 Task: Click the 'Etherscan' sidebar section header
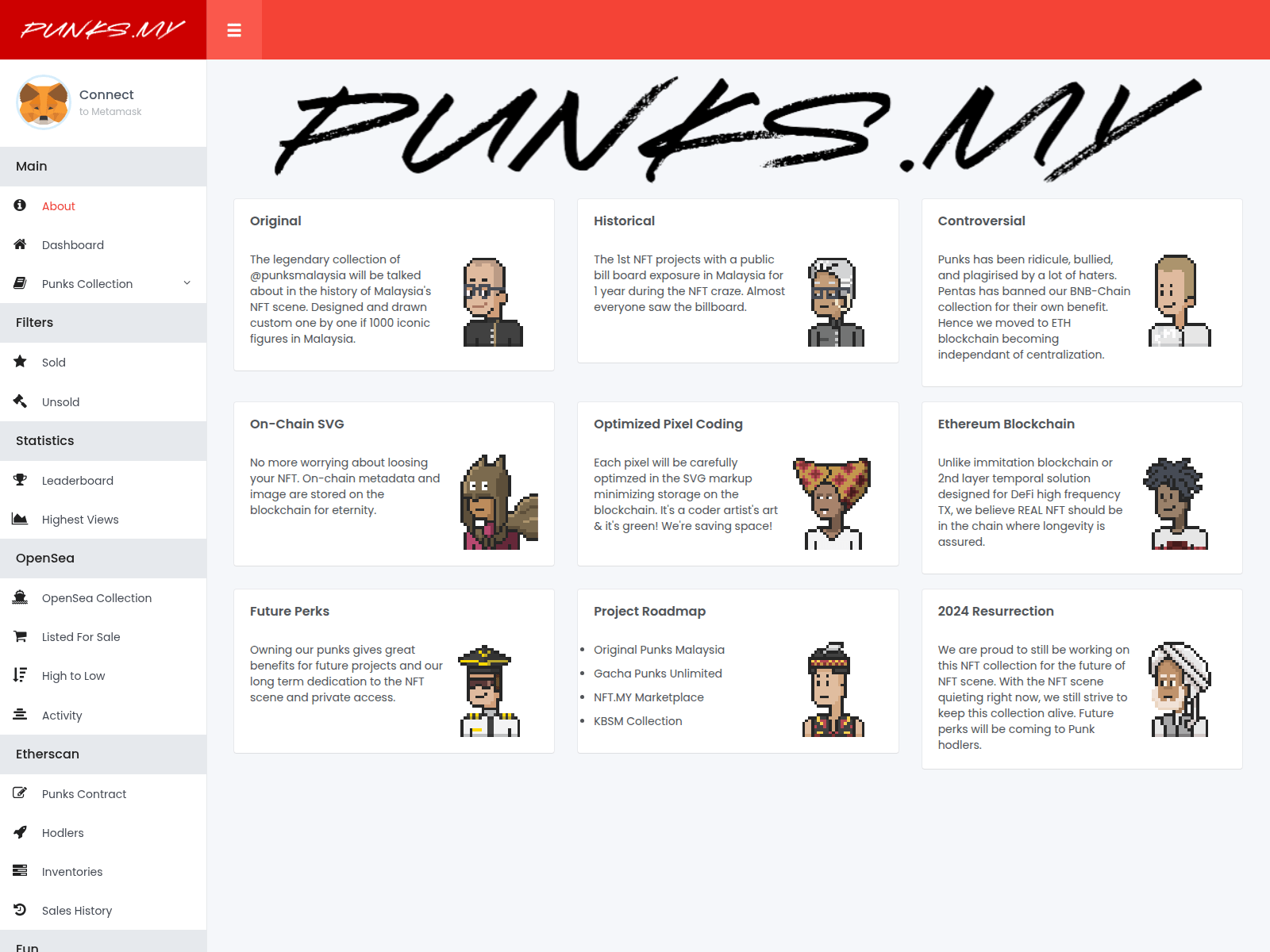click(103, 754)
